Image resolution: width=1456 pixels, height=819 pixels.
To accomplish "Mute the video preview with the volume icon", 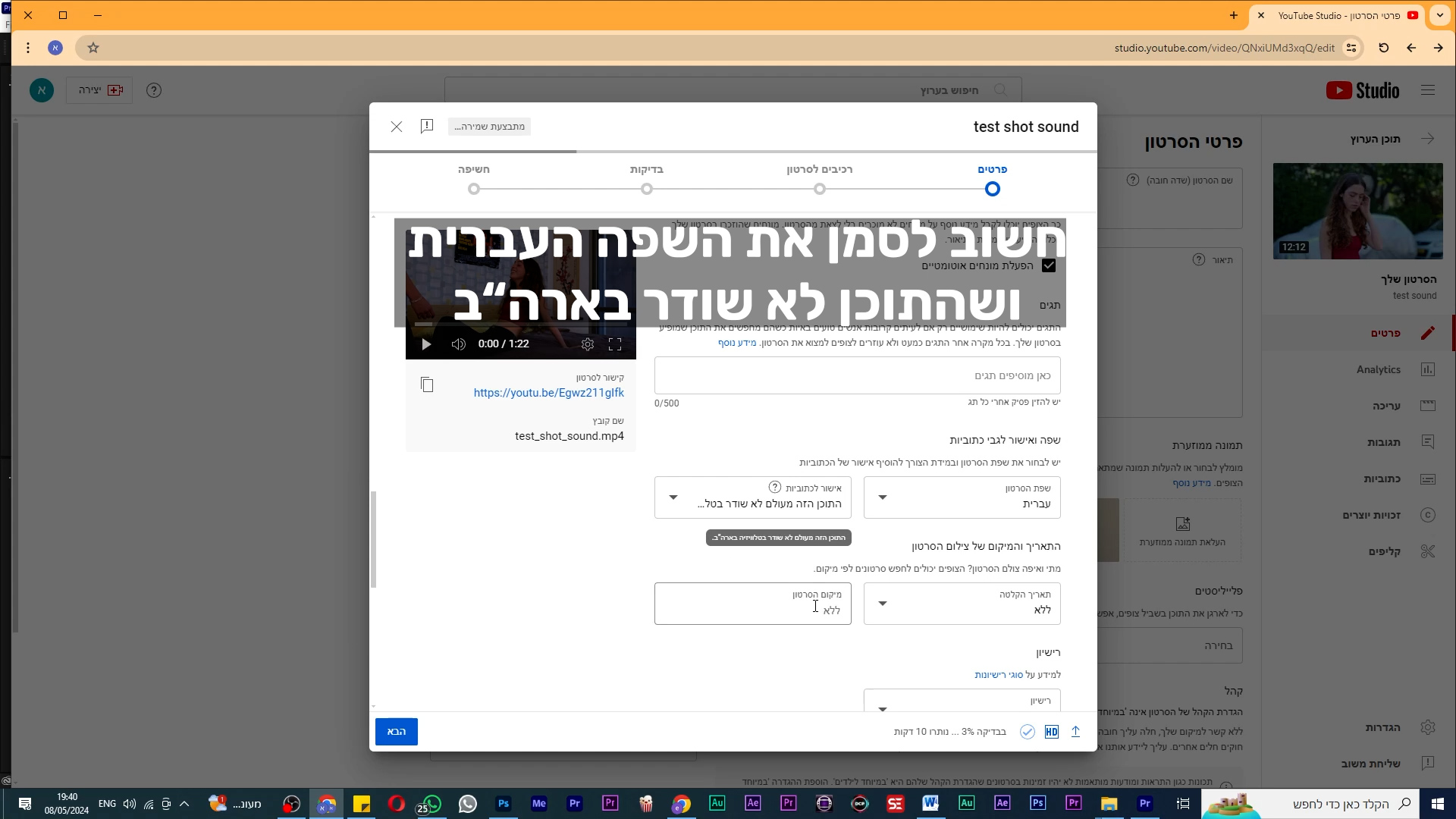I will 458,344.
